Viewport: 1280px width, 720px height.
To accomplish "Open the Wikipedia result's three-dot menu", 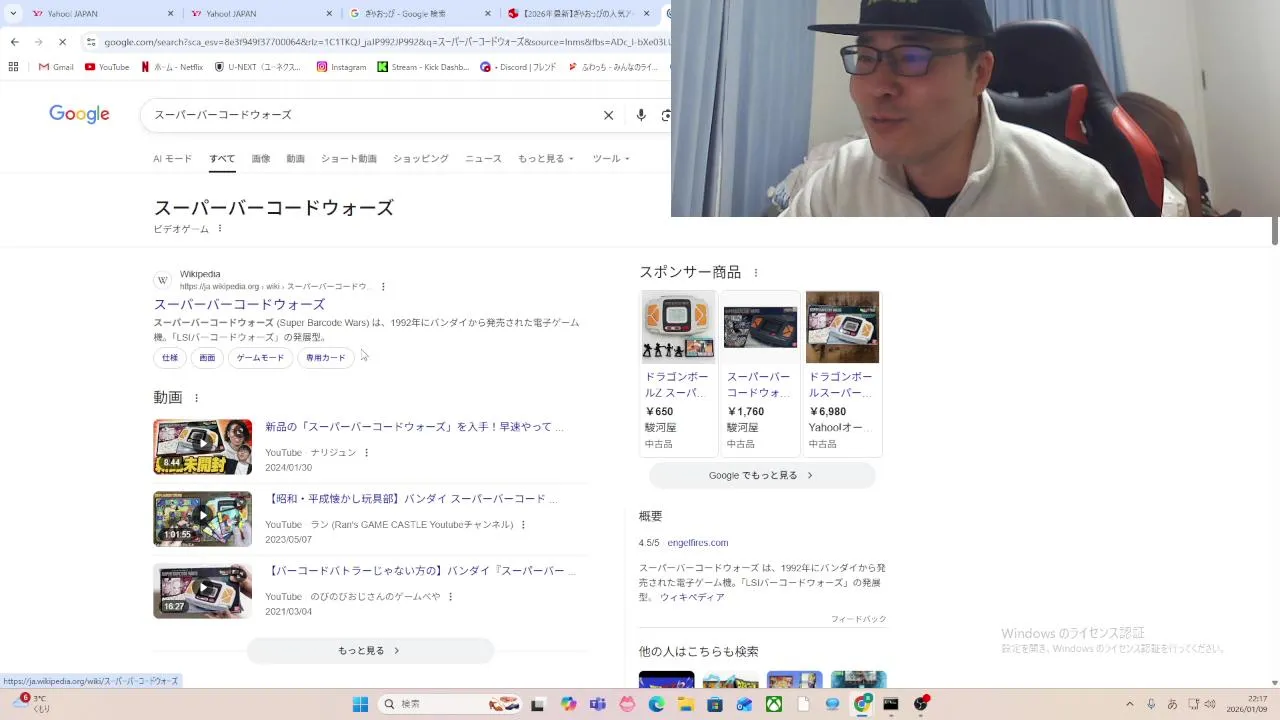I will (x=383, y=287).
